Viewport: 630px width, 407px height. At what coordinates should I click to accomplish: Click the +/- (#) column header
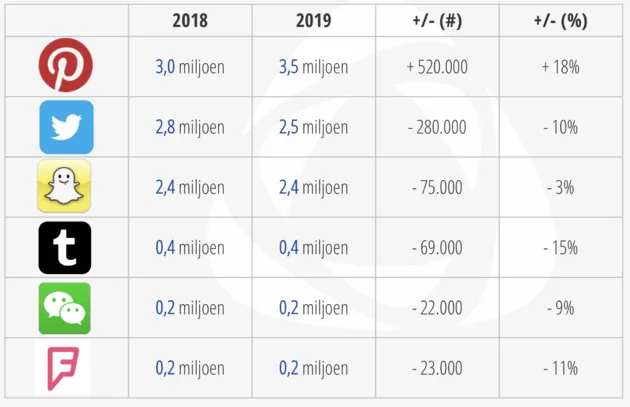437,20
